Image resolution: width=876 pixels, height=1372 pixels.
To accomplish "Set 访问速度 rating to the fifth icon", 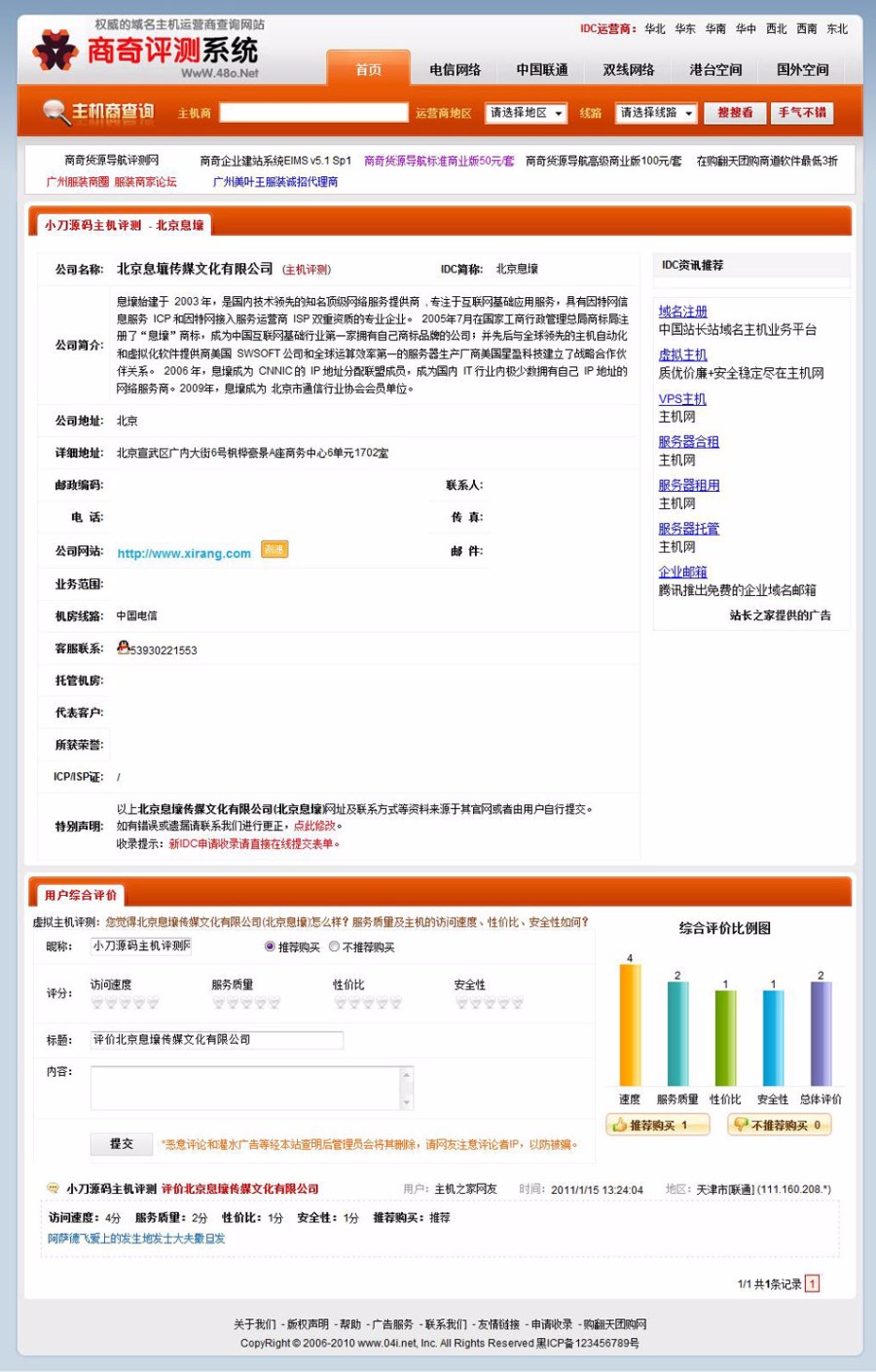I will tap(153, 1003).
